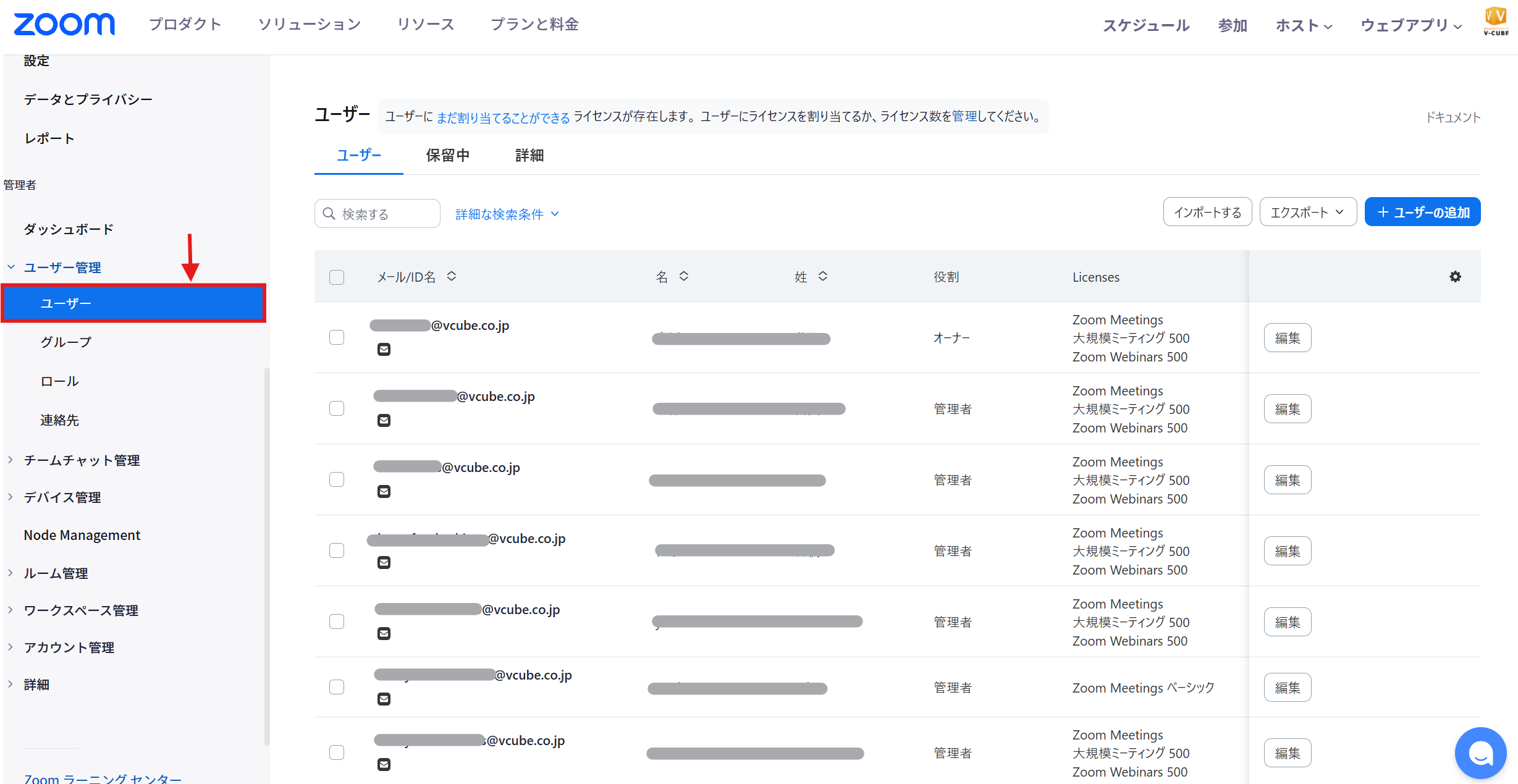Open the ドキュメント link
The height and width of the screenshot is (784, 1518).
click(x=1453, y=117)
